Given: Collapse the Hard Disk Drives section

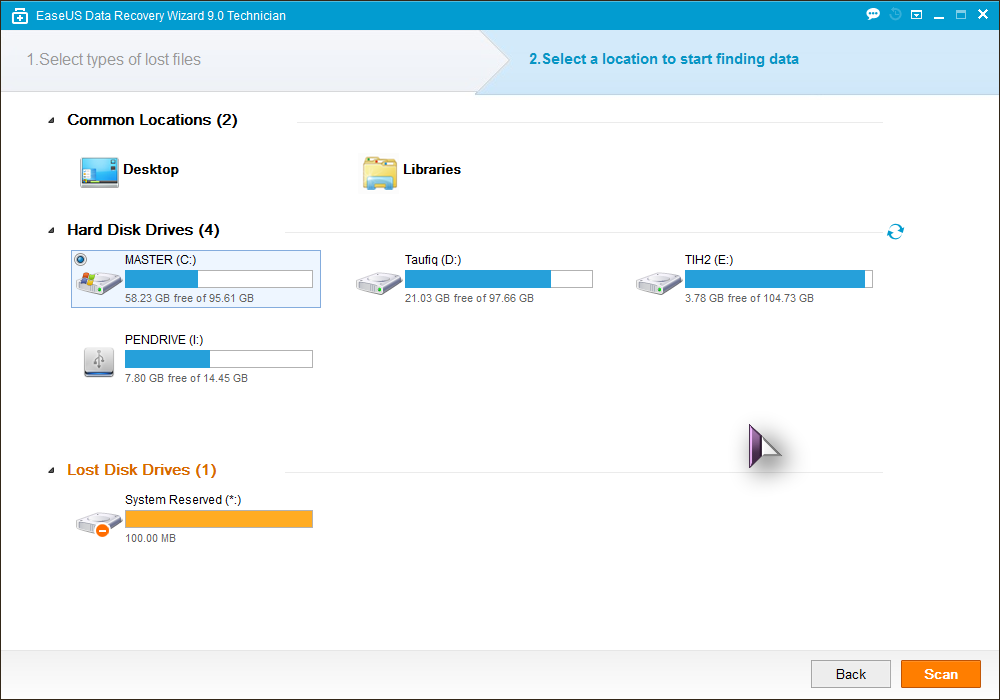Looking at the screenshot, I should tap(52, 231).
